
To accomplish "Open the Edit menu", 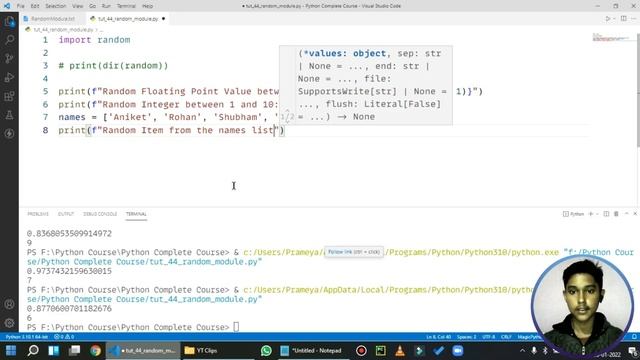I will [35, 6].
